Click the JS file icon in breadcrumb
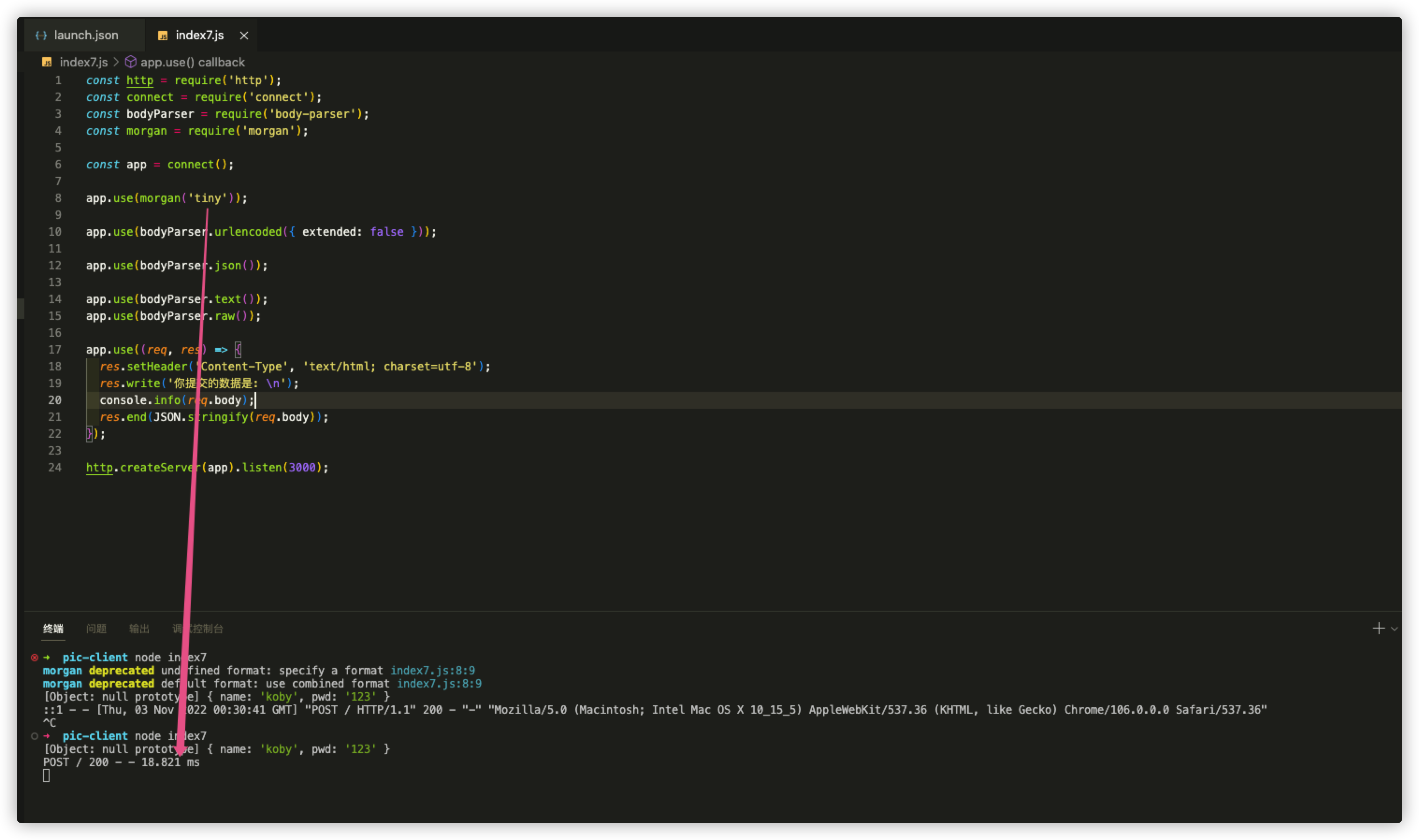This screenshot has height=840, width=1419. pos(47,62)
